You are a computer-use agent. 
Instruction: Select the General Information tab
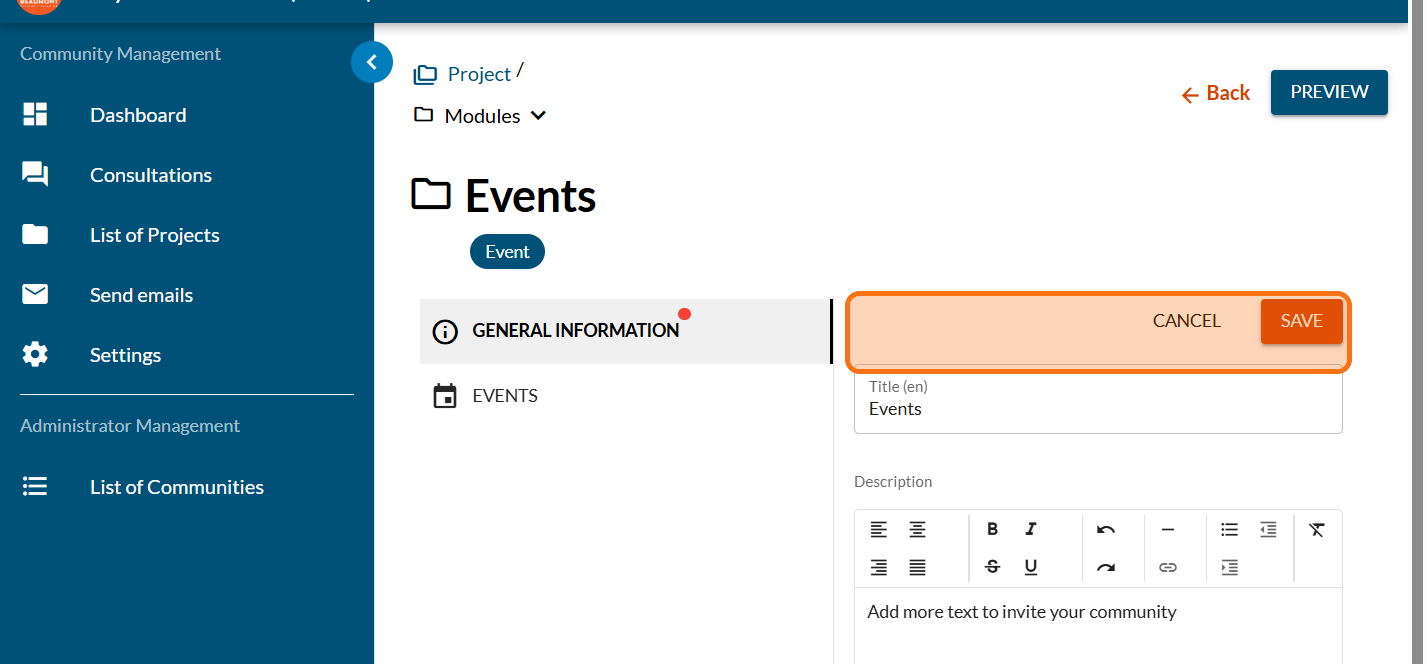point(575,331)
